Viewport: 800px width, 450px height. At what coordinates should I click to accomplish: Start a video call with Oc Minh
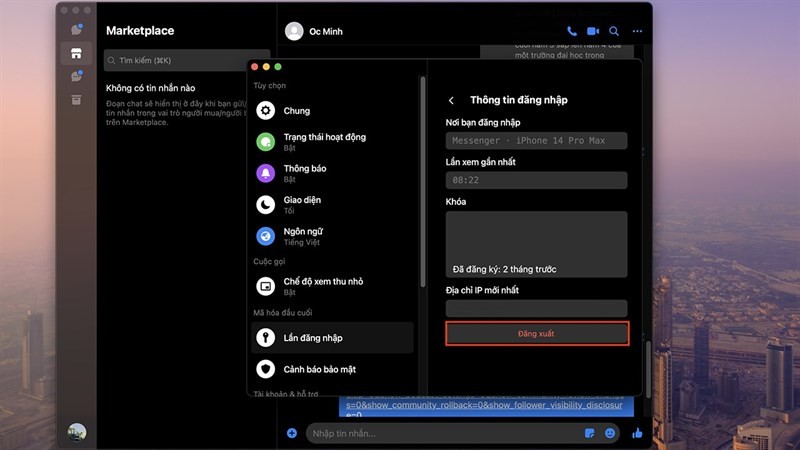593,31
